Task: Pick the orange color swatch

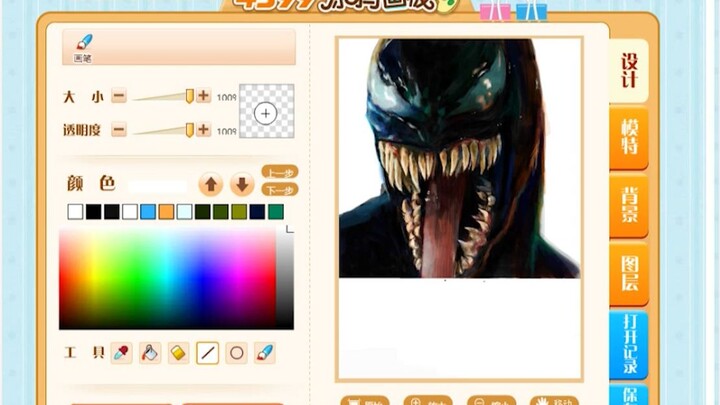Action: [166, 212]
